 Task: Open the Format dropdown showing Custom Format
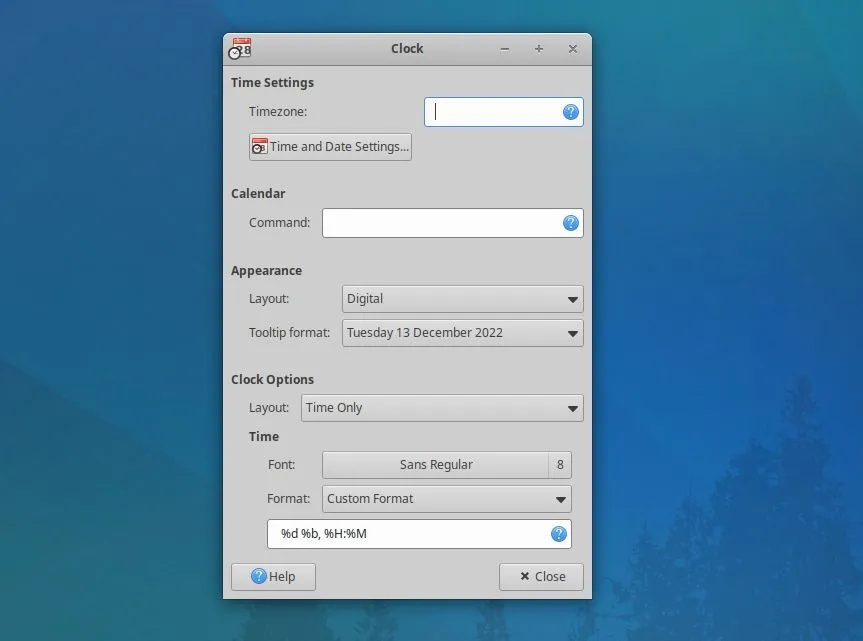point(445,498)
